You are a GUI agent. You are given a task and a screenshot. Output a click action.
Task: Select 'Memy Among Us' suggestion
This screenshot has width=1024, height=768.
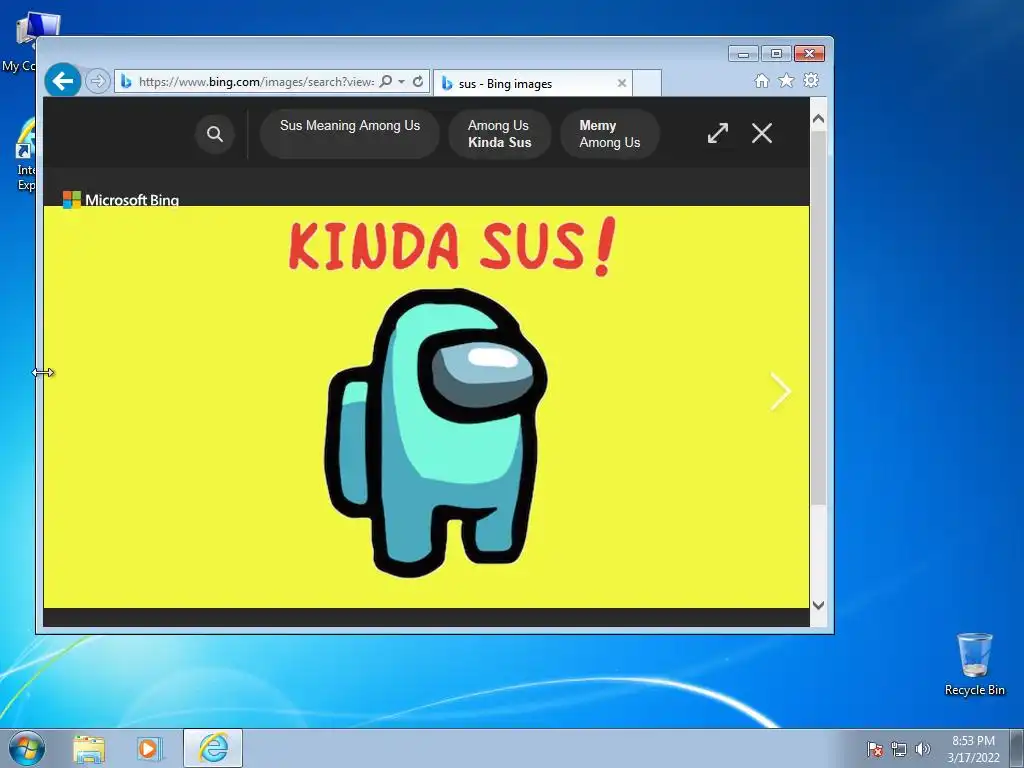(610, 134)
